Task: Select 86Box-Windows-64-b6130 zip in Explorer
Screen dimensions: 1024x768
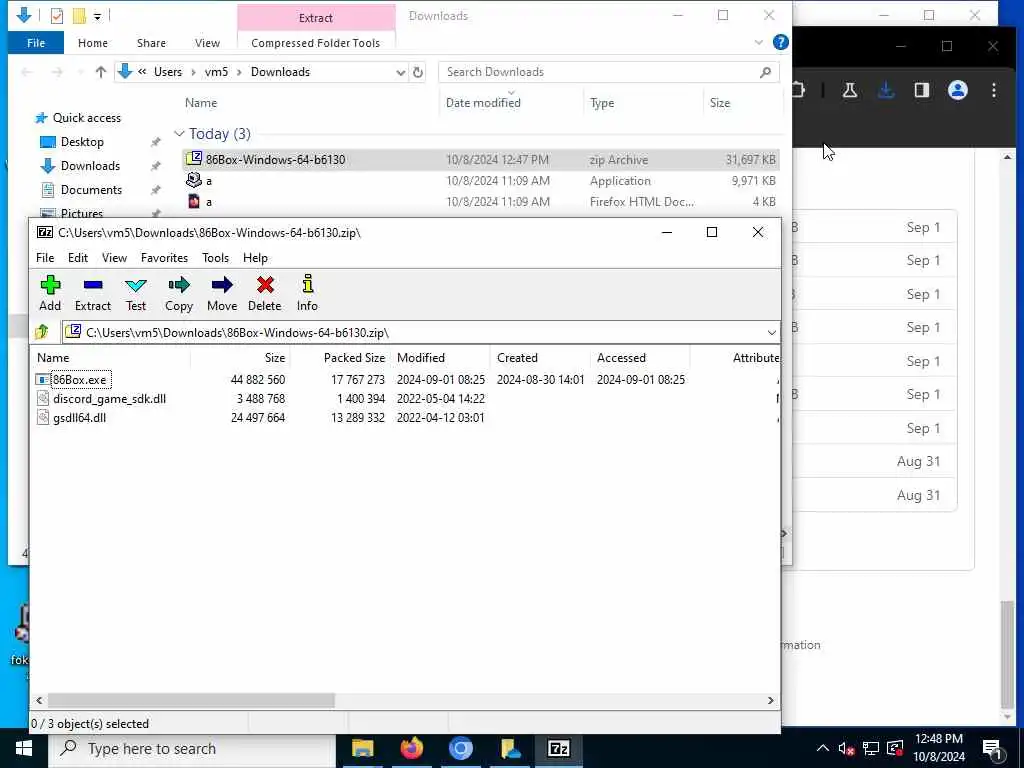Action: click(x=480, y=159)
